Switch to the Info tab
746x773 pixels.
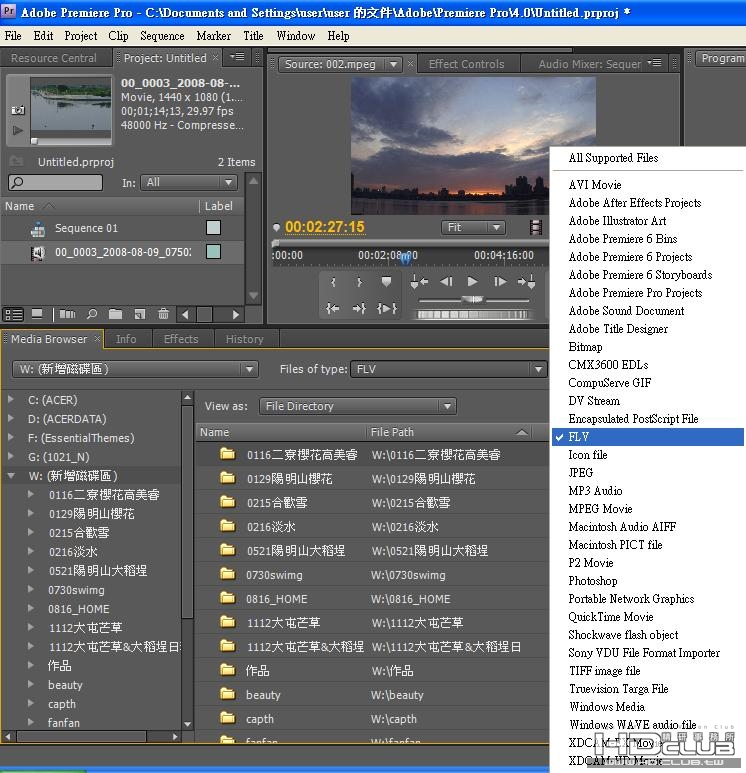tap(126, 339)
